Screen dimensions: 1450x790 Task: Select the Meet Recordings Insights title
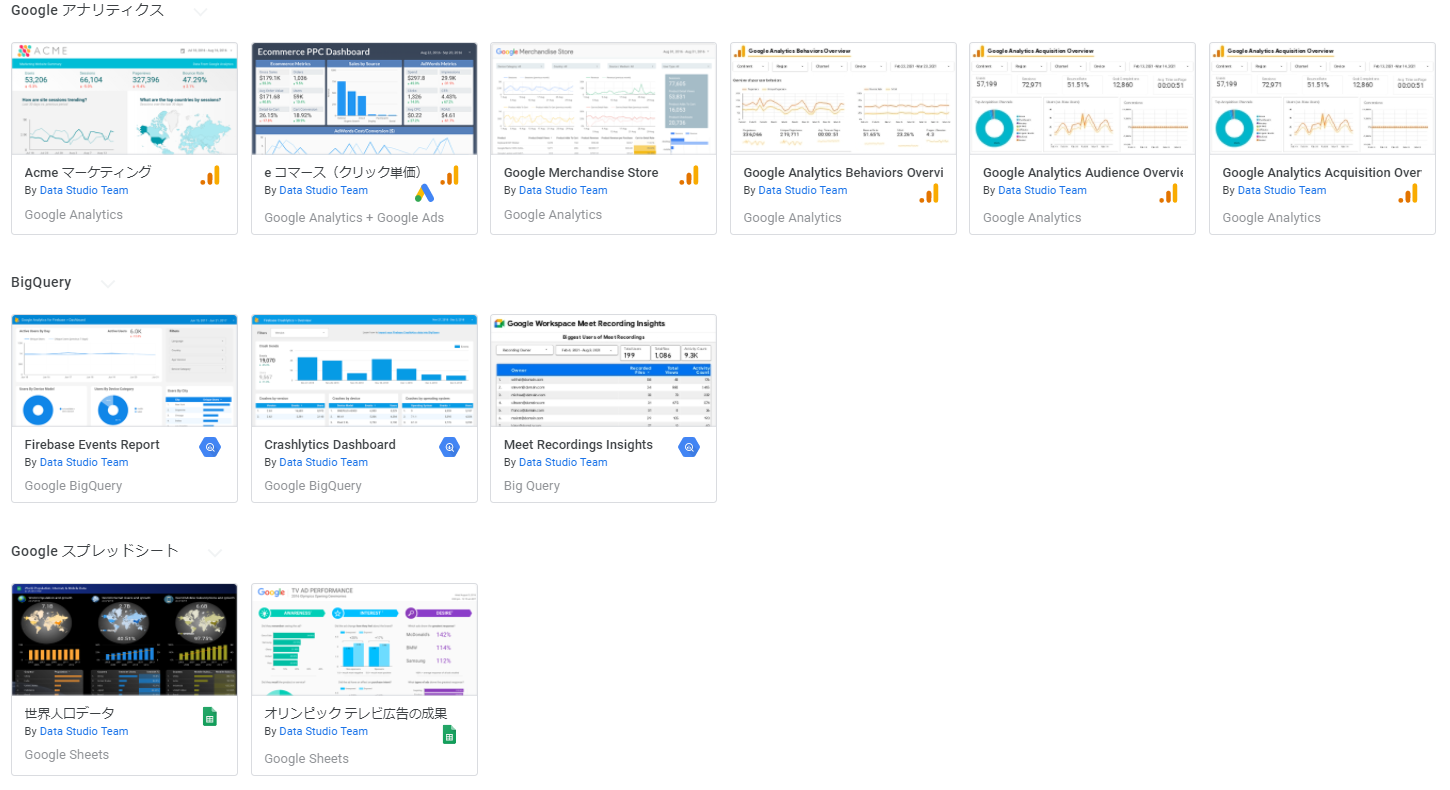coord(578,445)
